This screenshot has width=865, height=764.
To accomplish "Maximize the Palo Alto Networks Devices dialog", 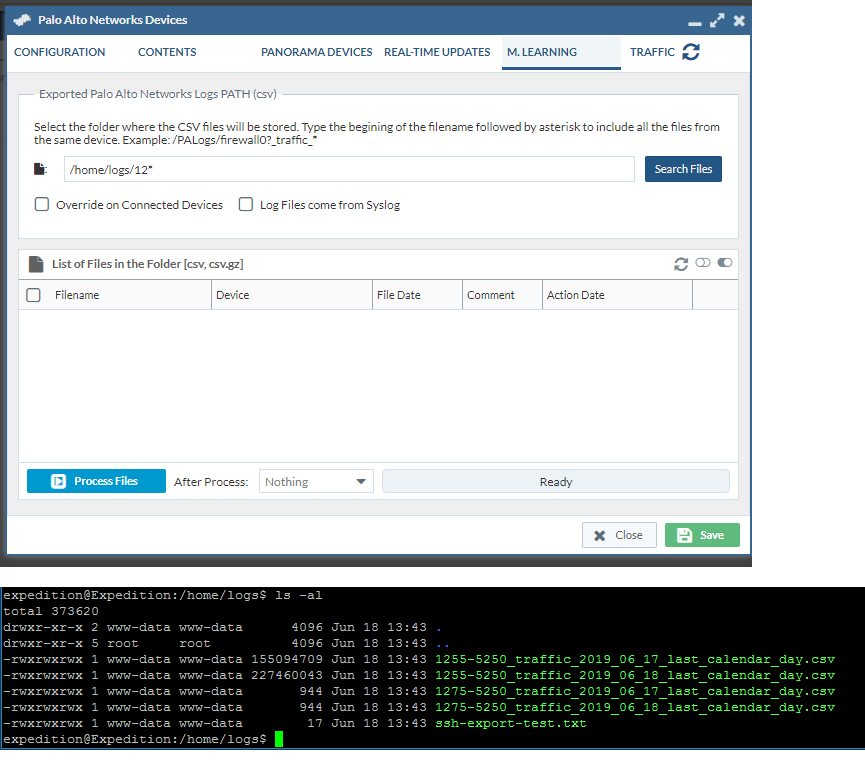I will point(717,20).
